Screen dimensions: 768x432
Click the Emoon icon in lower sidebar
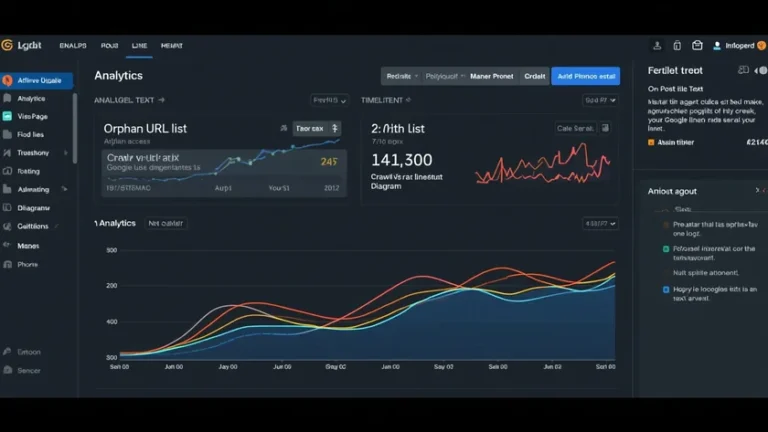click(7, 352)
